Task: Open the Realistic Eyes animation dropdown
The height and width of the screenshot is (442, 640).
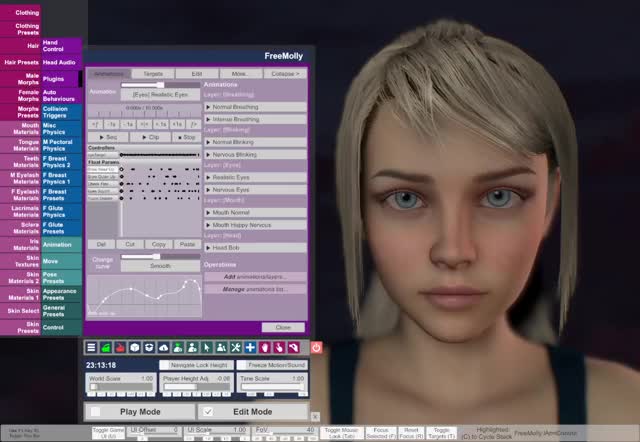Action: (160, 94)
